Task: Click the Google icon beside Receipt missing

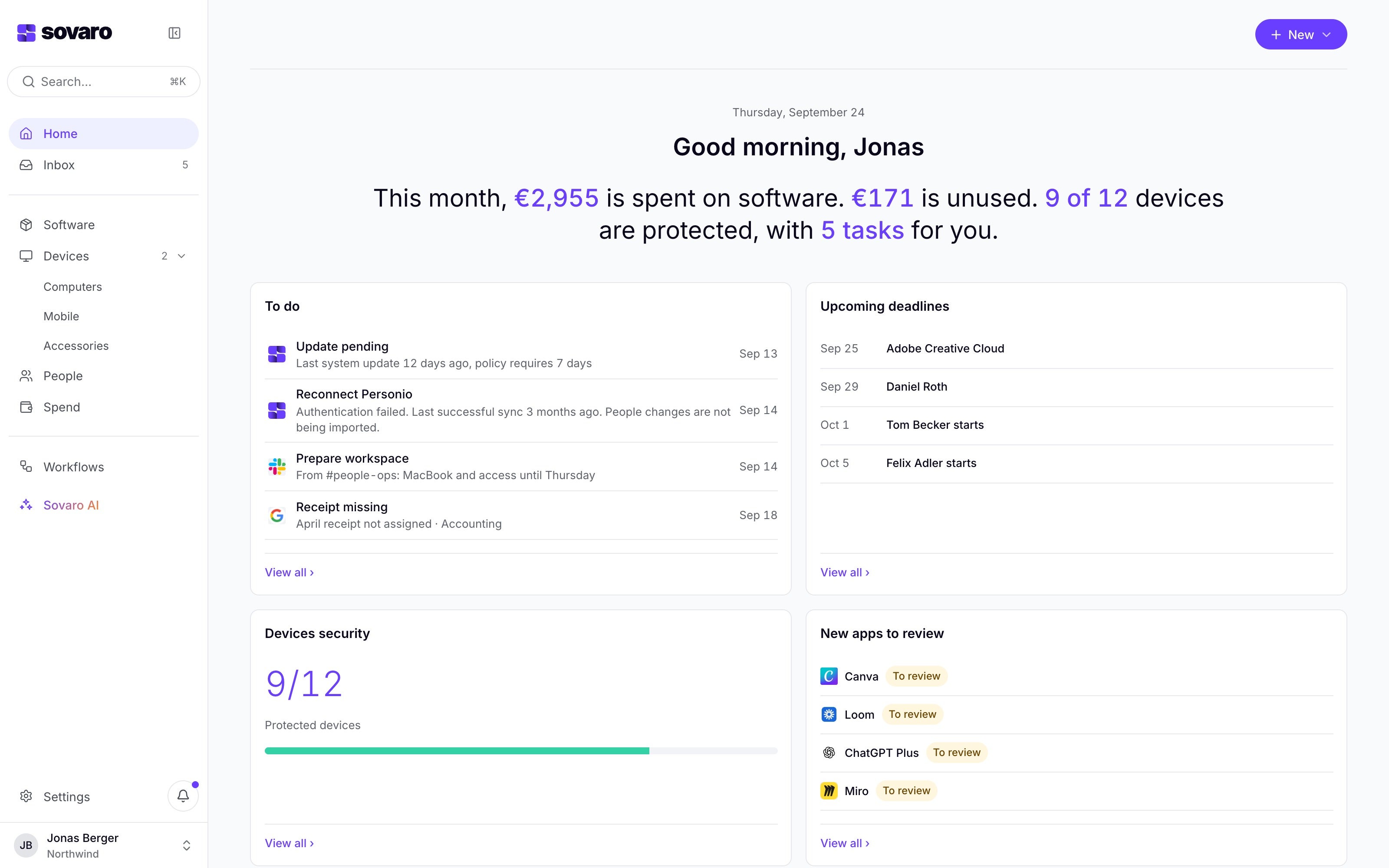Action: click(x=276, y=516)
